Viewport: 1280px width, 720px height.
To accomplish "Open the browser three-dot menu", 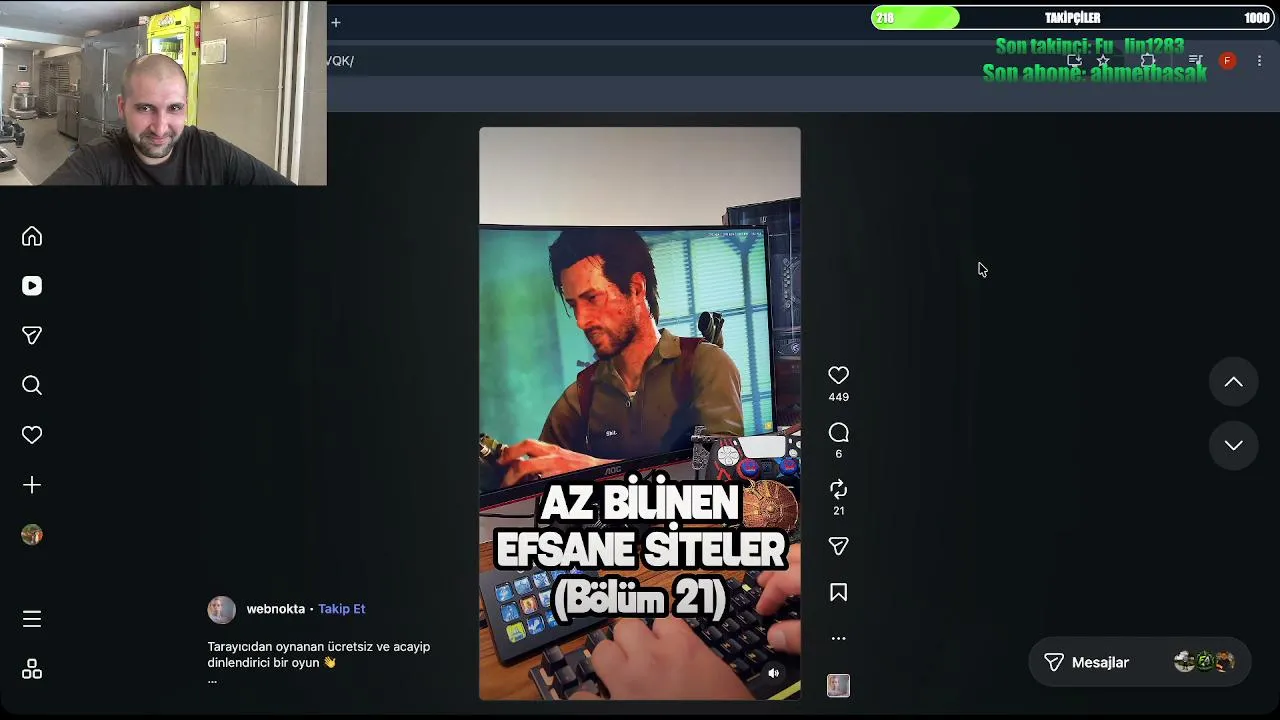I will point(1259,61).
